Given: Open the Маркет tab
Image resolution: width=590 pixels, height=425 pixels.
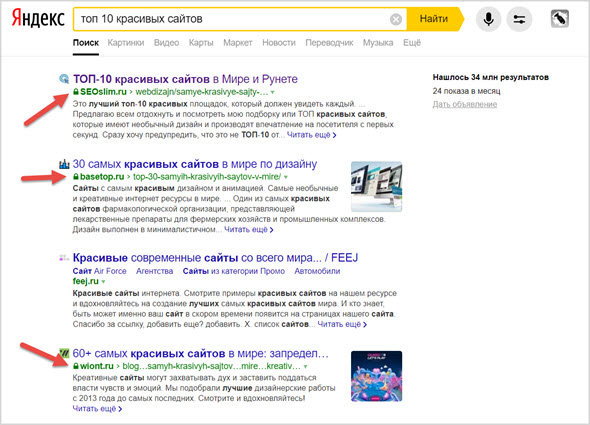Looking at the screenshot, I should [x=237, y=43].
